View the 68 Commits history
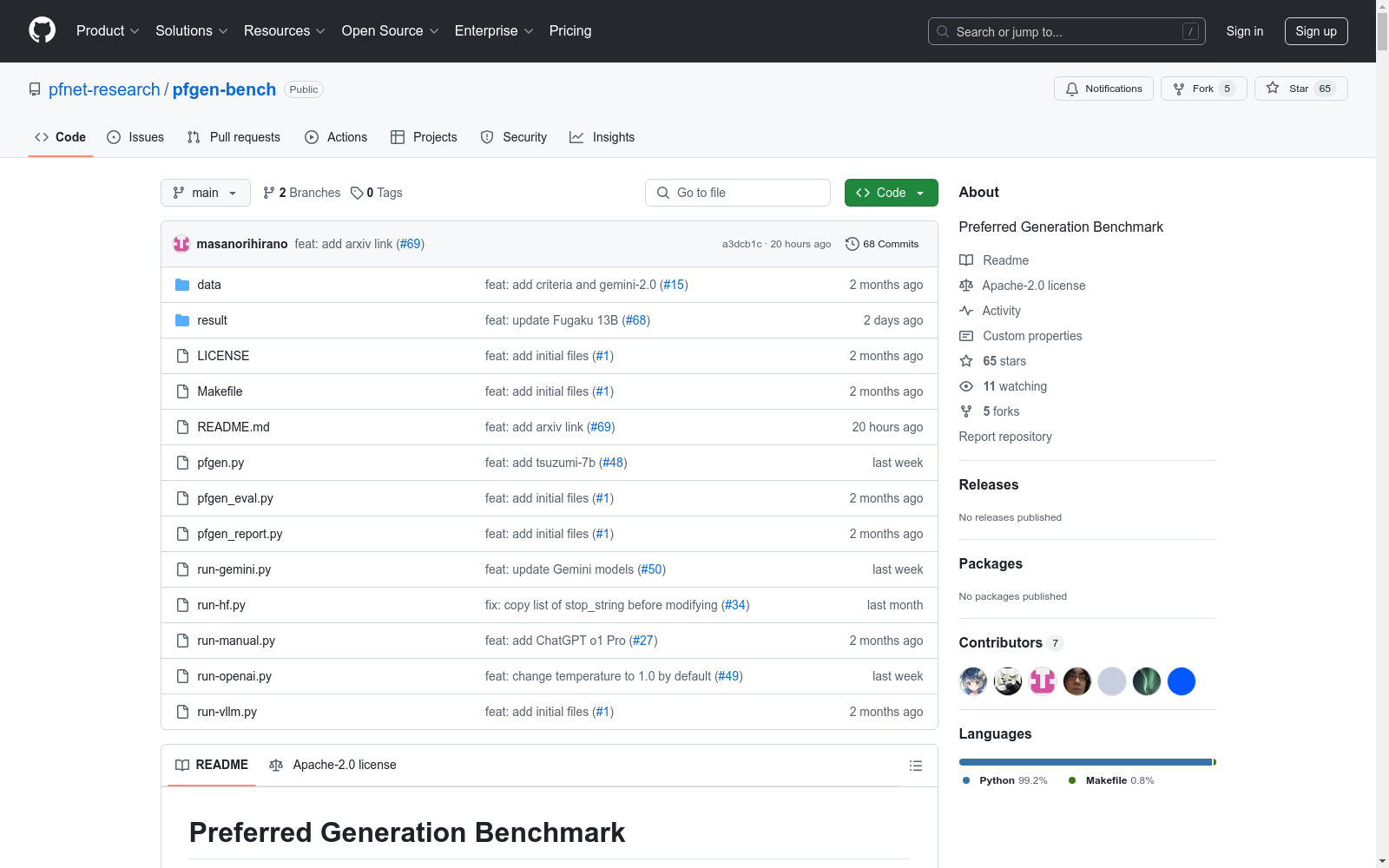This screenshot has width=1389, height=868. [x=882, y=244]
